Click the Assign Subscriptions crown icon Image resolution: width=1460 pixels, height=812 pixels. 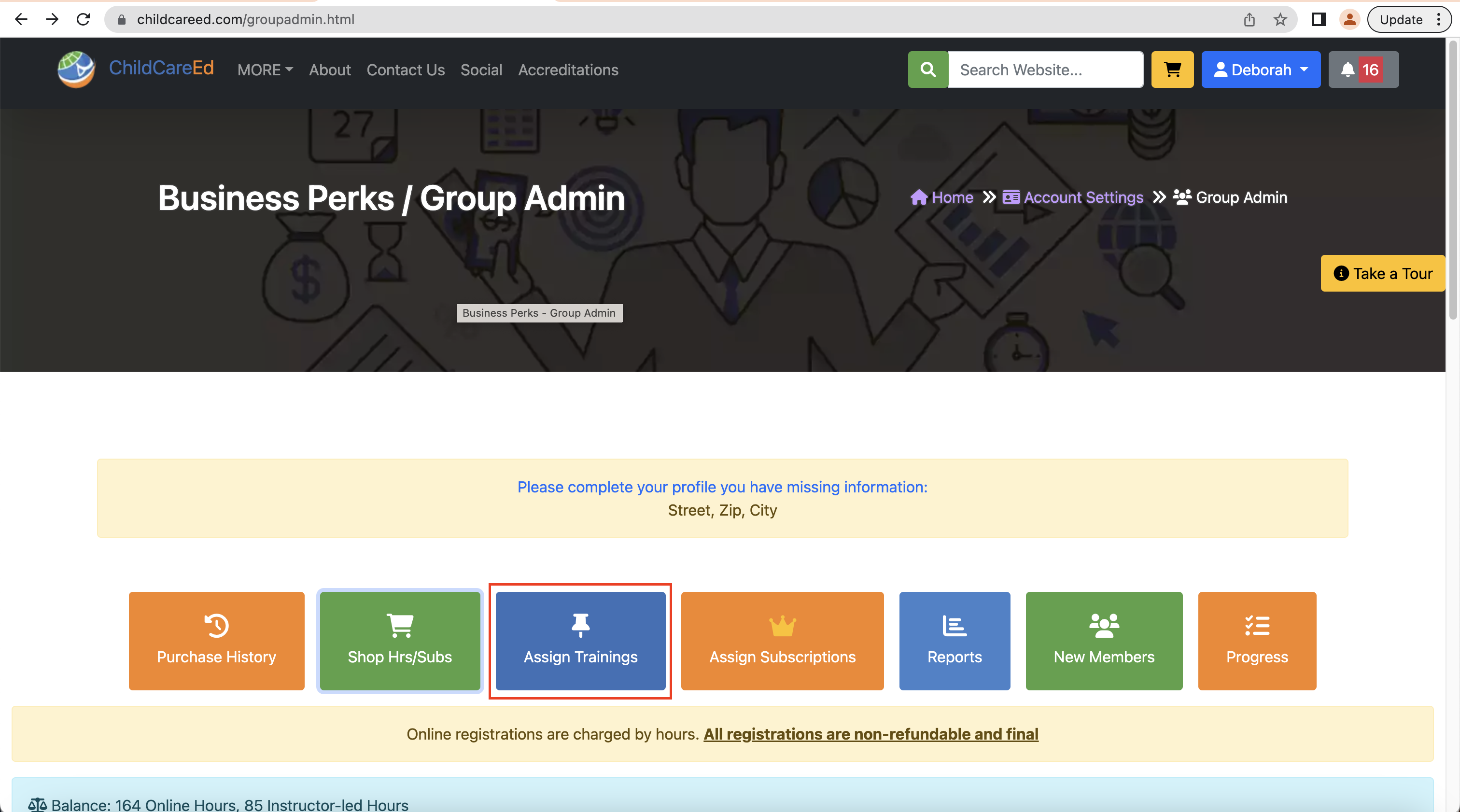tap(782, 625)
